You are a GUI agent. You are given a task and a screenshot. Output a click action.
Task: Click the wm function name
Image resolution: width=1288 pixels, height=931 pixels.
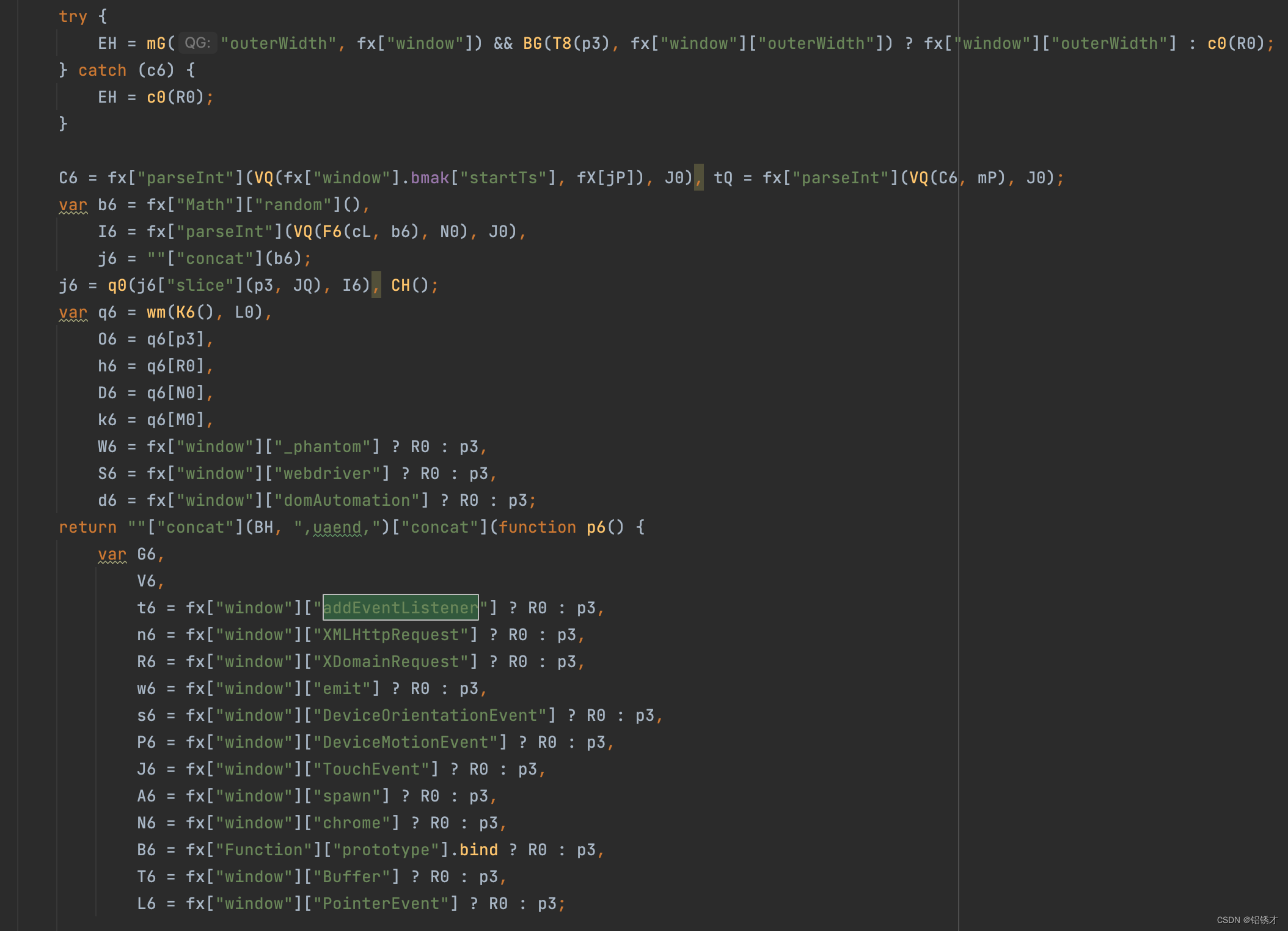(156, 312)
